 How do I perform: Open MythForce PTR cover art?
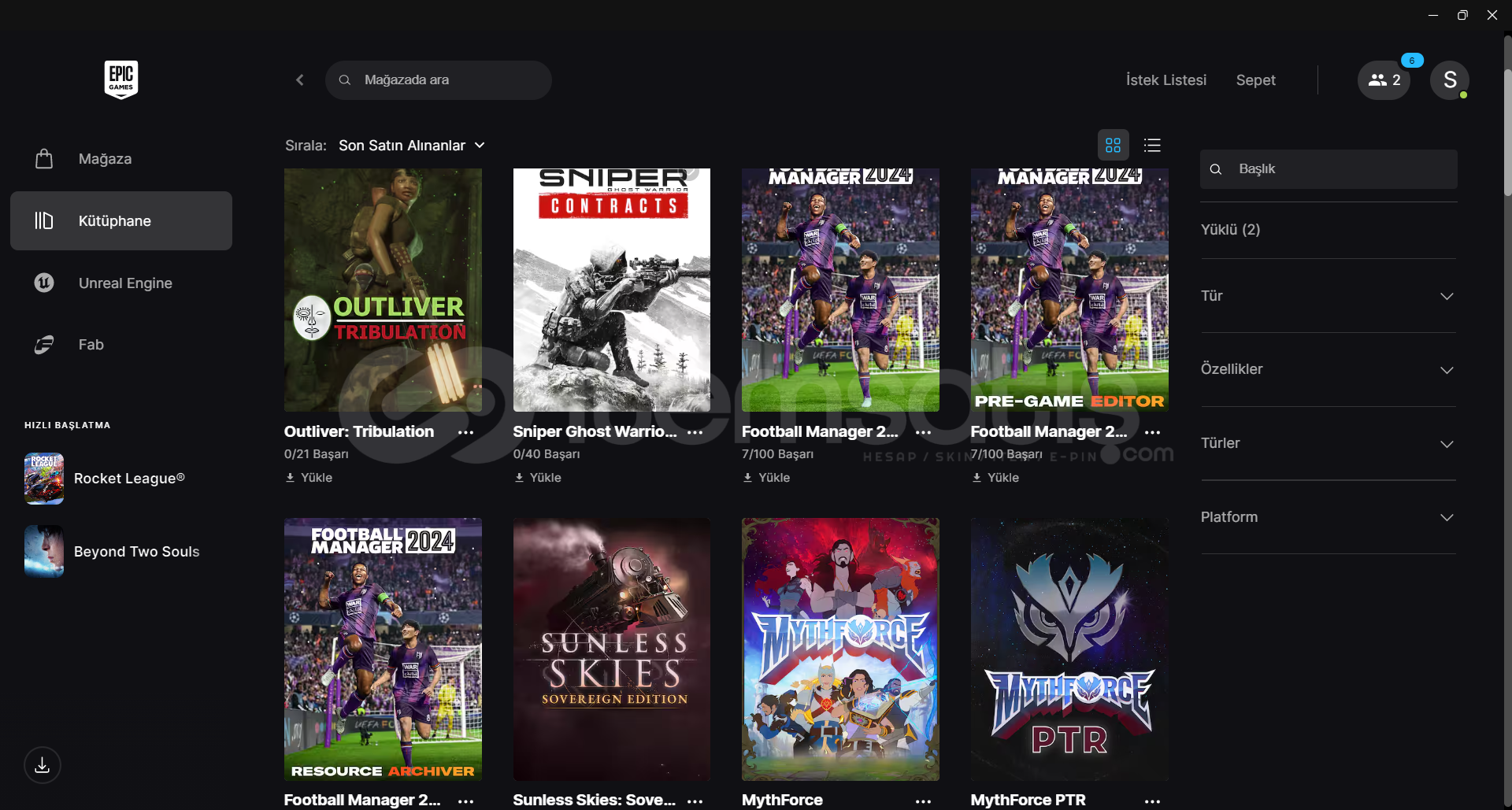(x=1069, y=649)
